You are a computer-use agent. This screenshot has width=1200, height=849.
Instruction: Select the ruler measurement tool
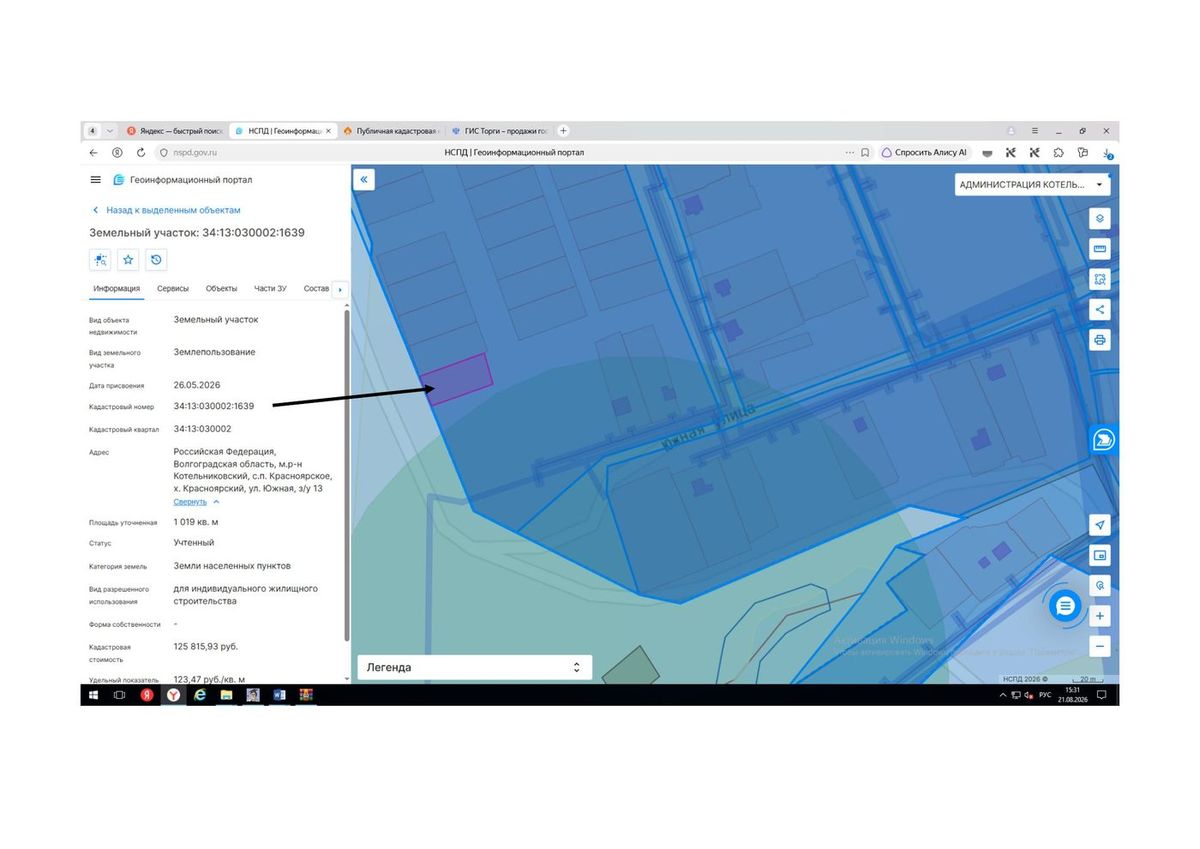click(1100, 249)
